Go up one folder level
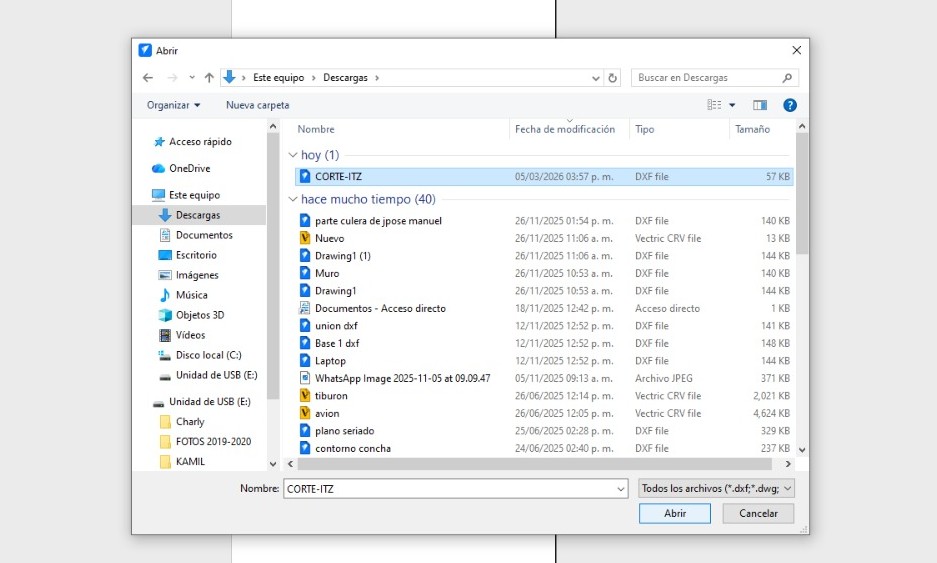 click(209, 78)
